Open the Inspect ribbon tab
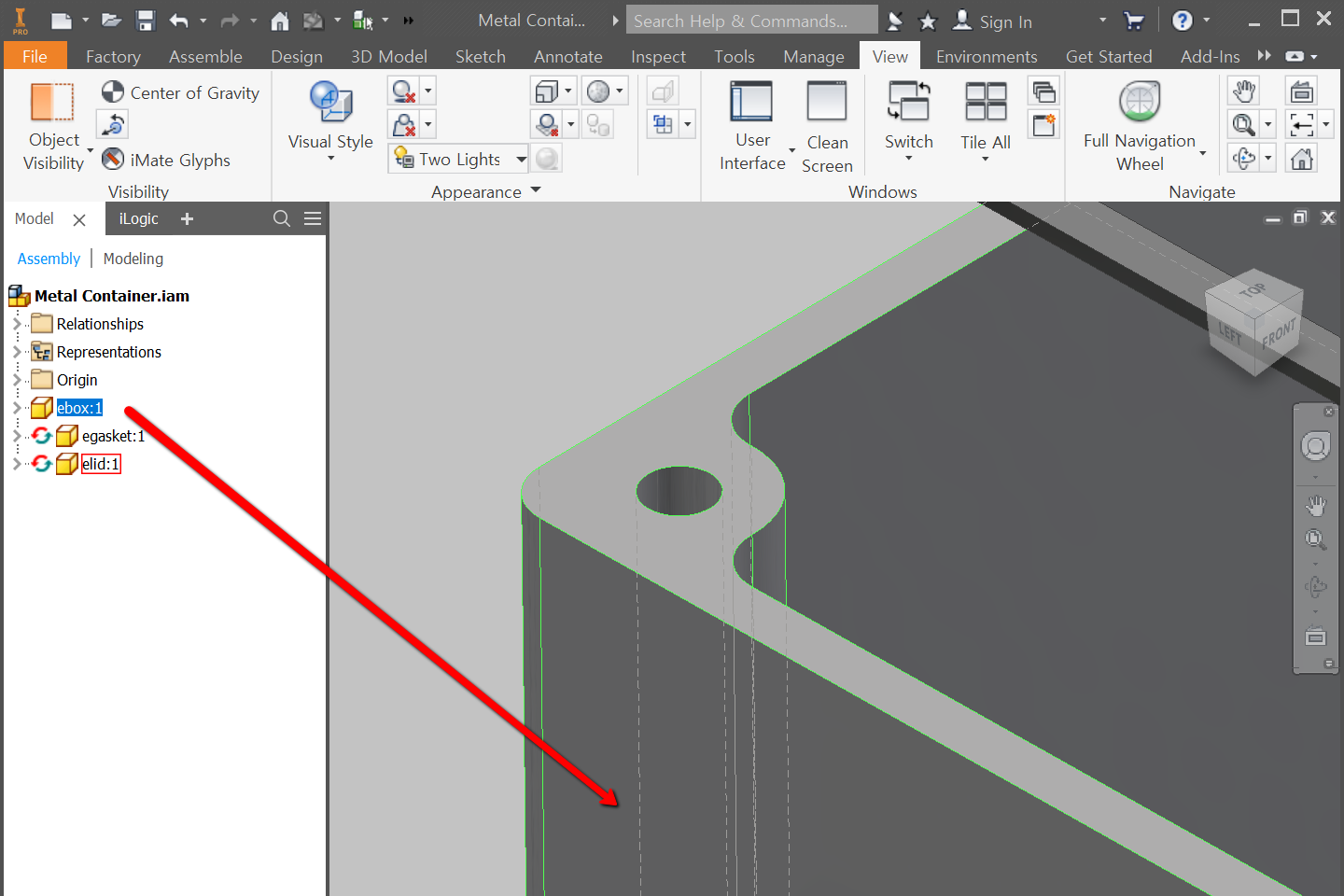The height and width of the screenshot is (896, 1344). pyautogui.click(x=658, y=56)
